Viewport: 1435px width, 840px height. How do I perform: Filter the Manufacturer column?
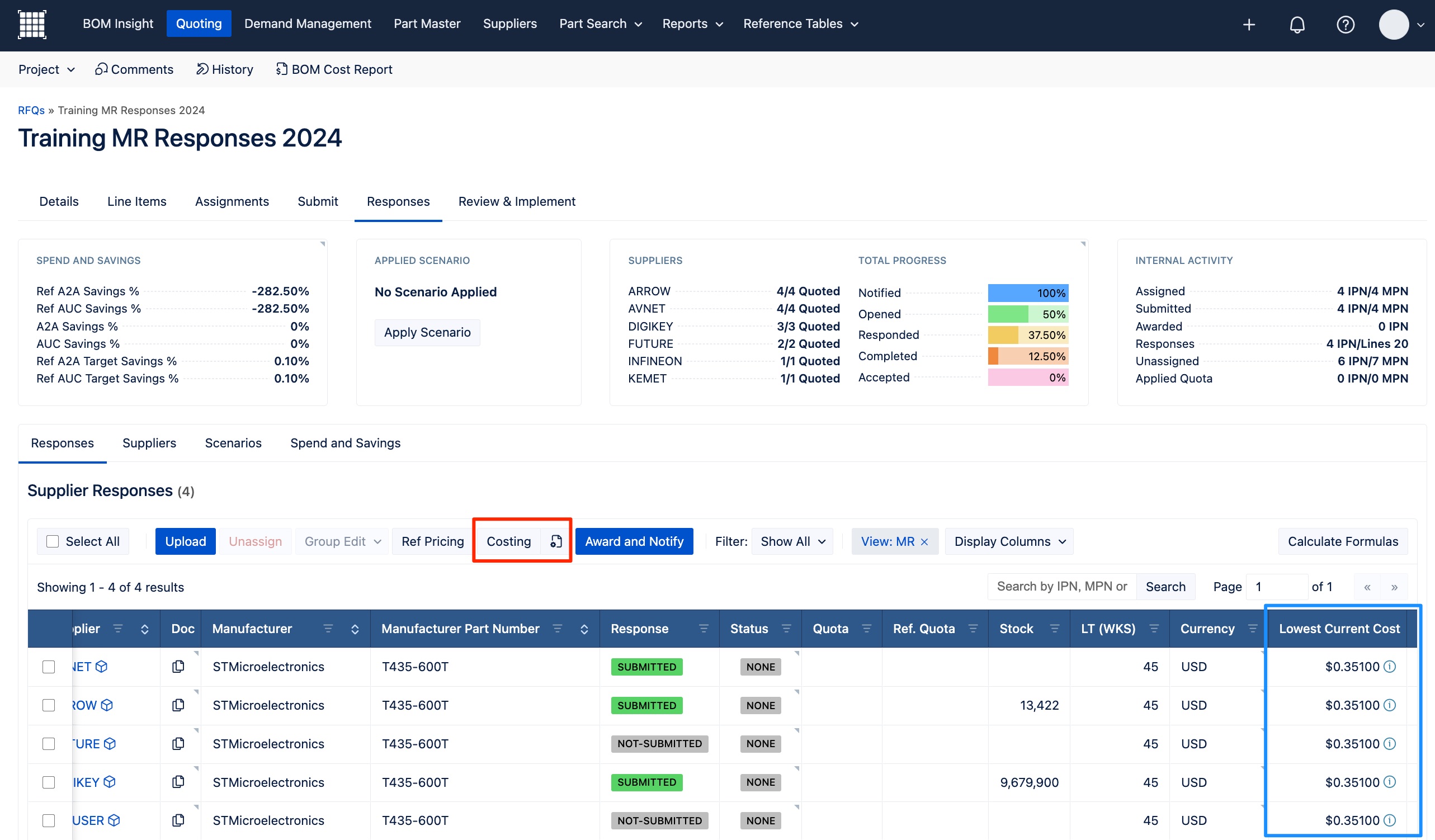(328, 629)
